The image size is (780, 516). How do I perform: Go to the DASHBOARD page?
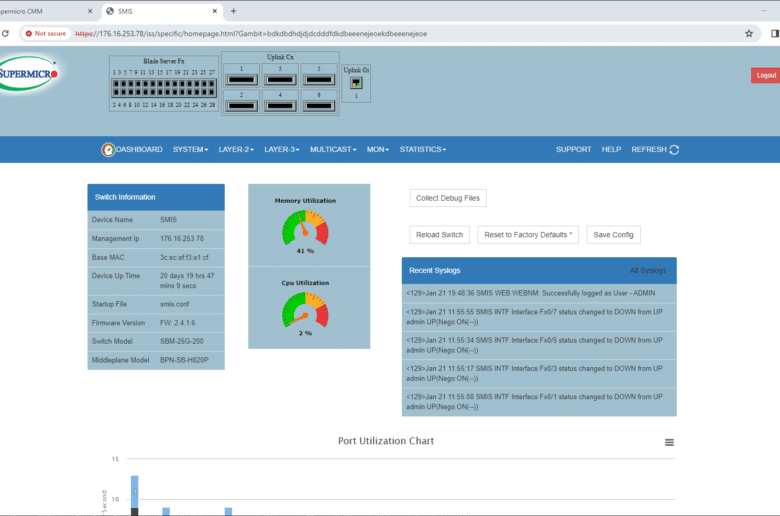click(x=139, y=149)
